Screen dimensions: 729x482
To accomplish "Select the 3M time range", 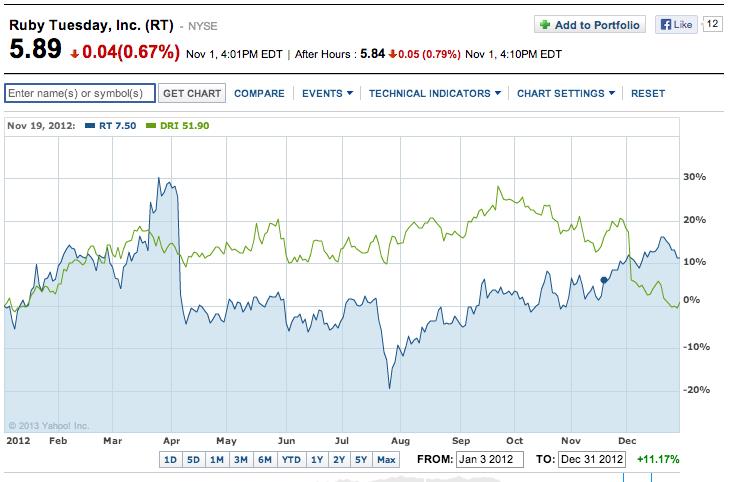I will pyautogui.click(x=241, y=460).
